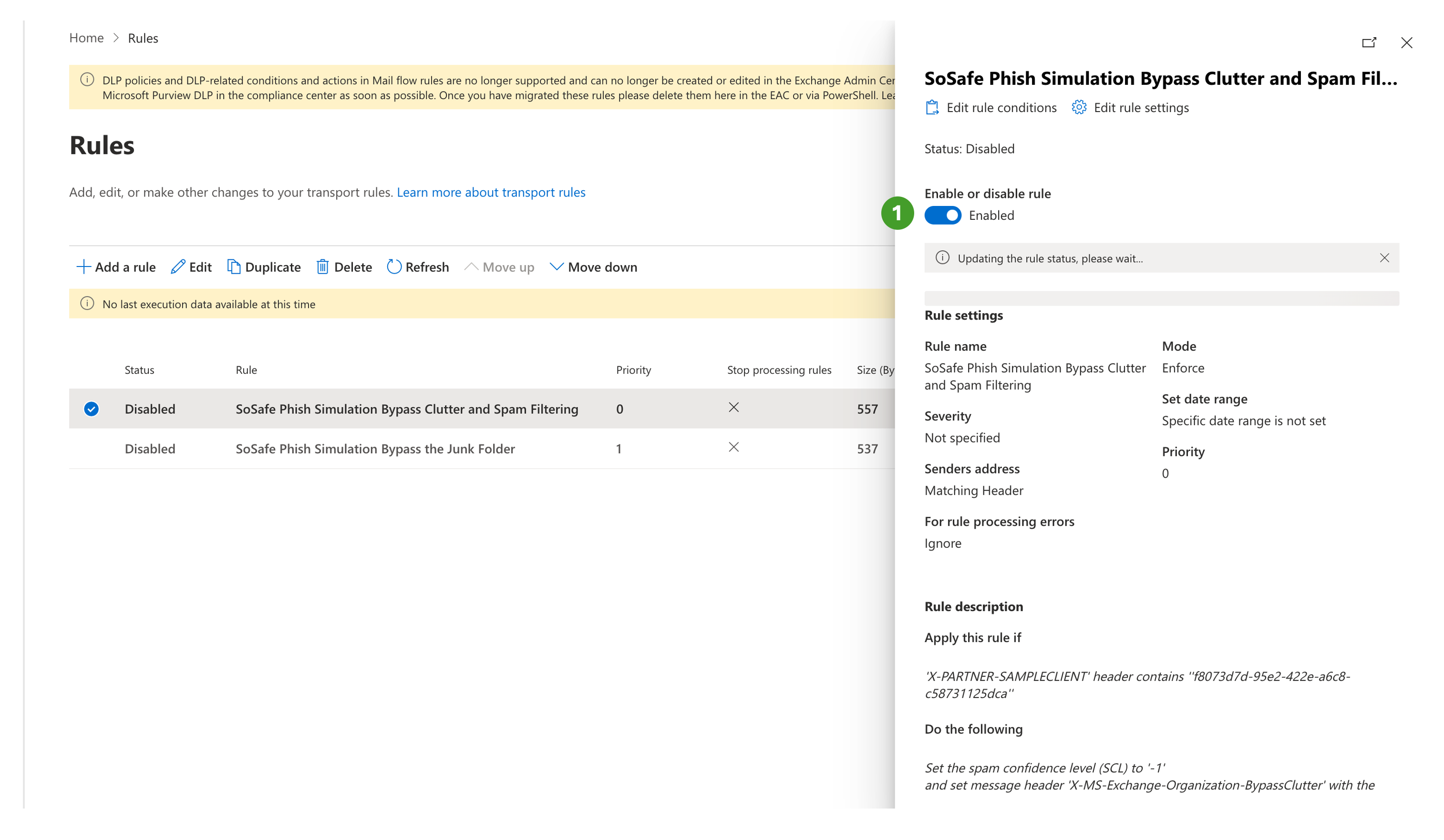Sort the table by Priority column header

(633, 370)
